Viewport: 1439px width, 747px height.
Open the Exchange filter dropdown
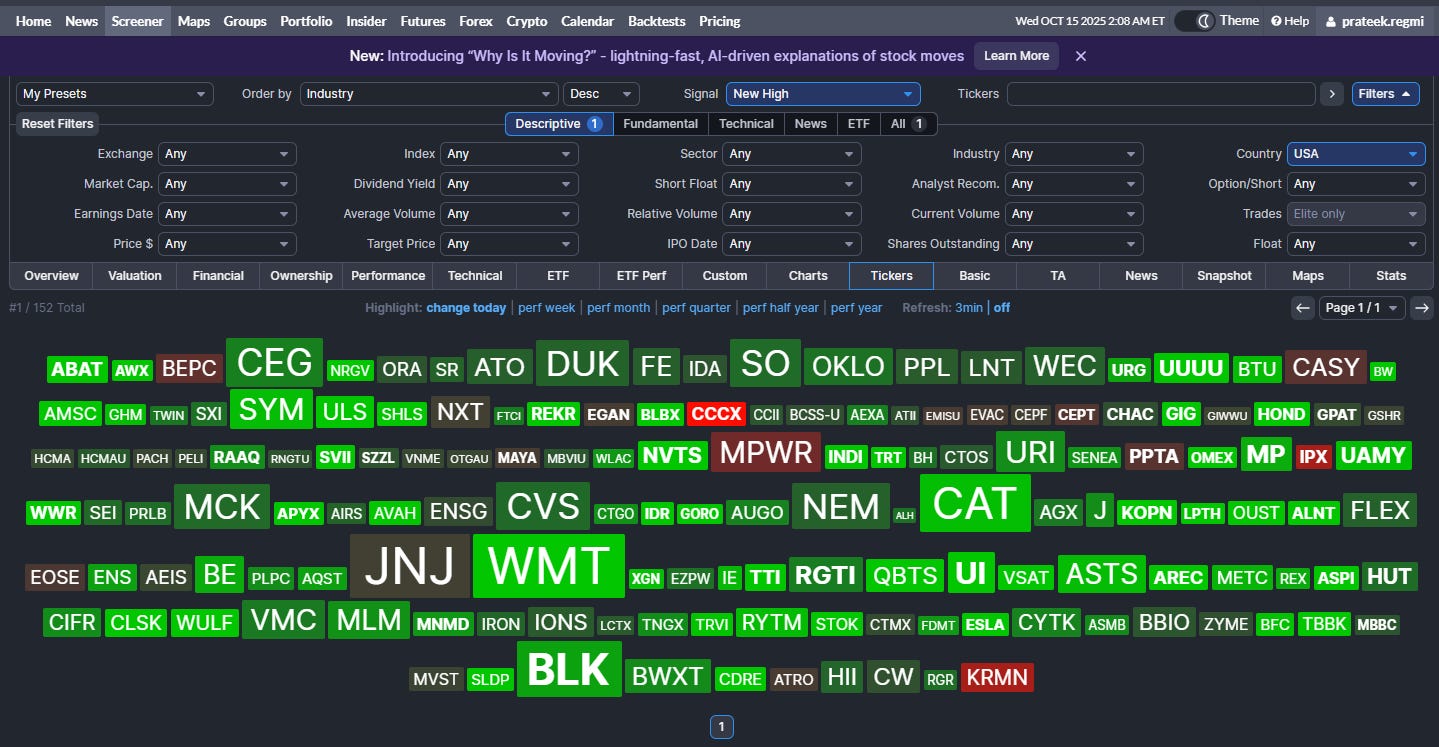pos(227,154)
